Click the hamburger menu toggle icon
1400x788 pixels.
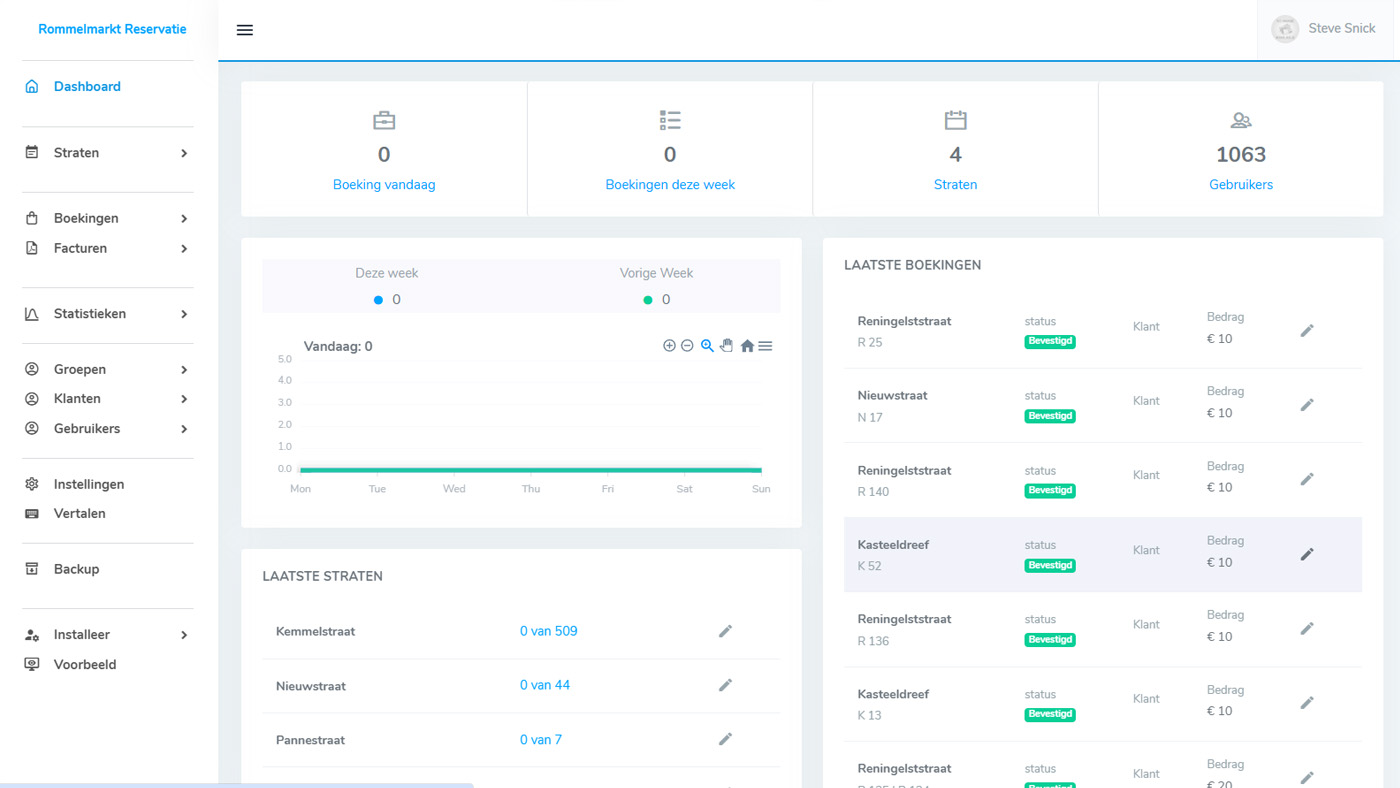coord(244,30)
